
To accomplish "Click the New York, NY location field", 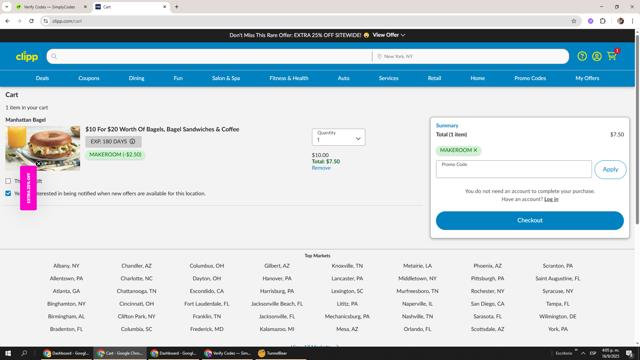I will point(470,56).
